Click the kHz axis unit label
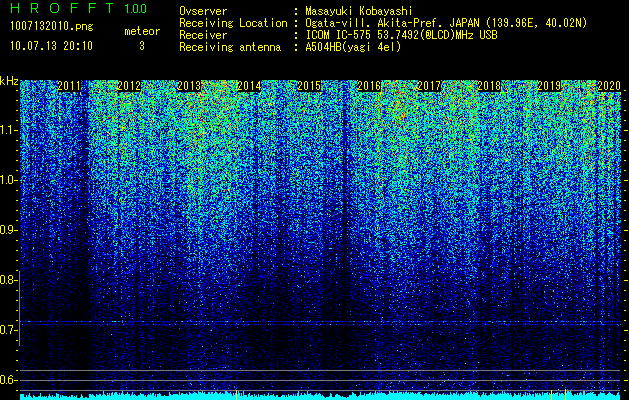Image resolution: width=629 pixels, height=400 pixels. (x=9, y=81)
